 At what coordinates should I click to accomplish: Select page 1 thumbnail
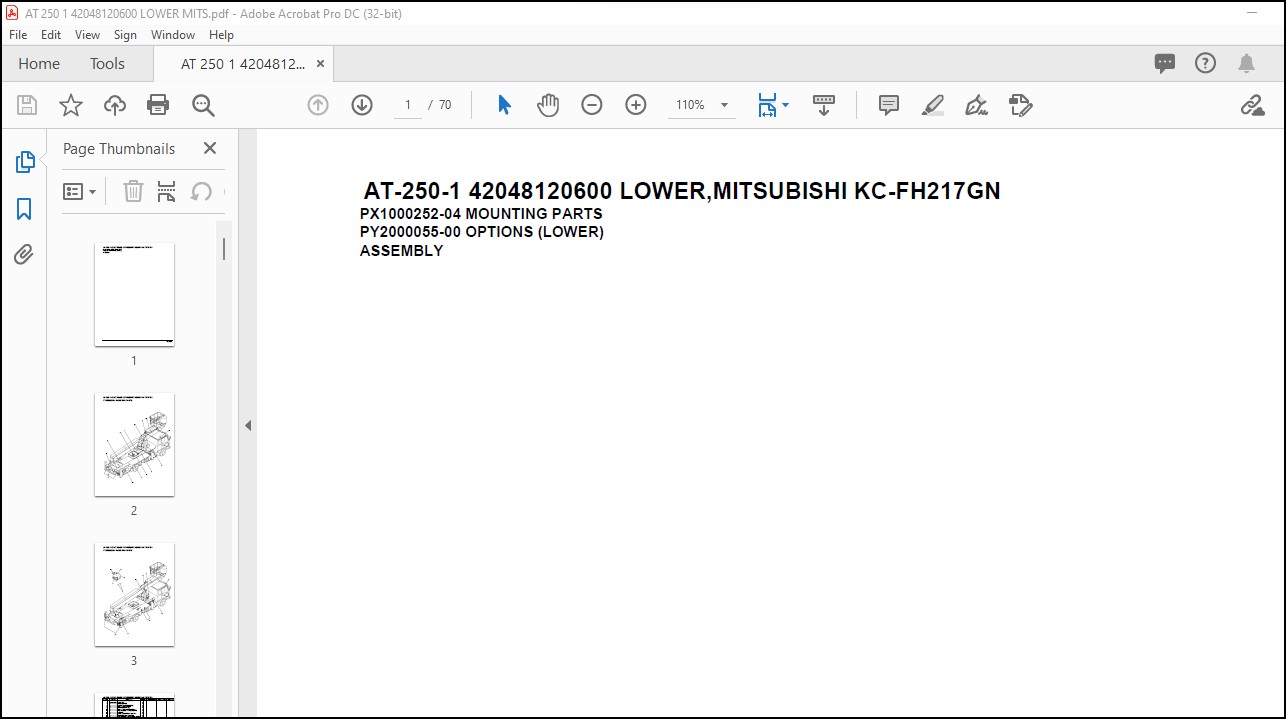pos(134,294)
